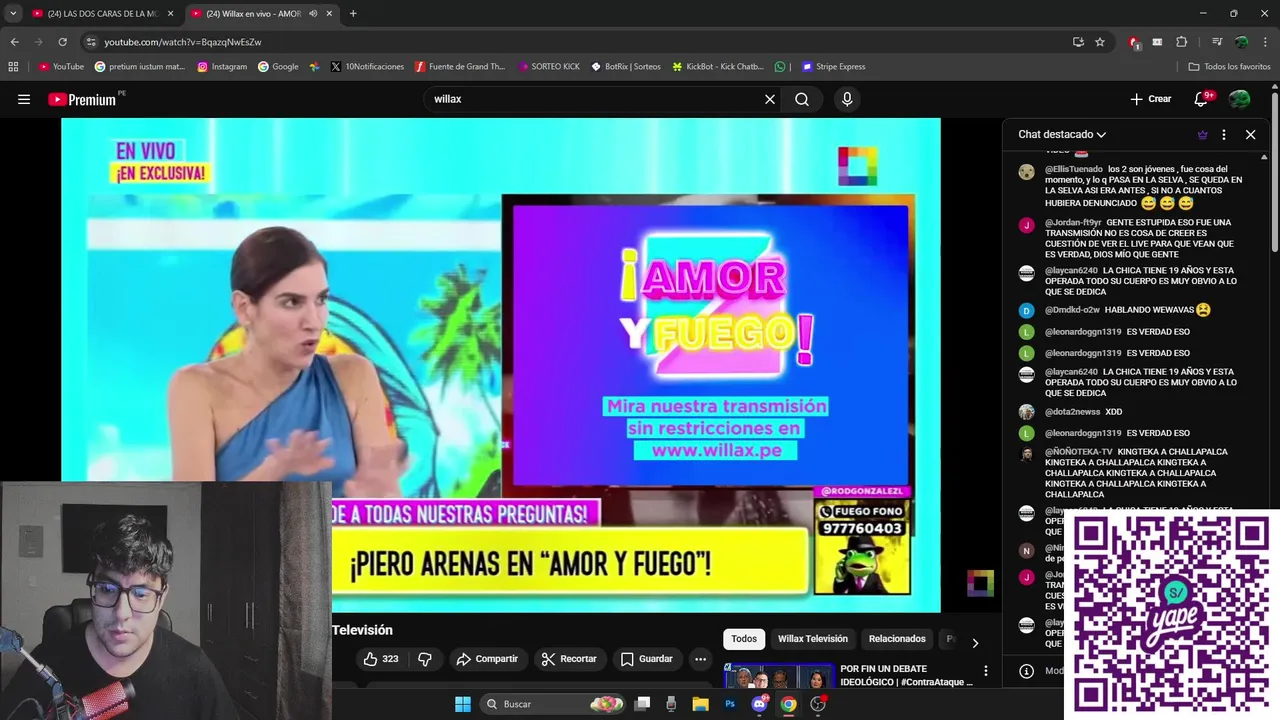Select the Willax Televisión filter chip

pos(813,639)
